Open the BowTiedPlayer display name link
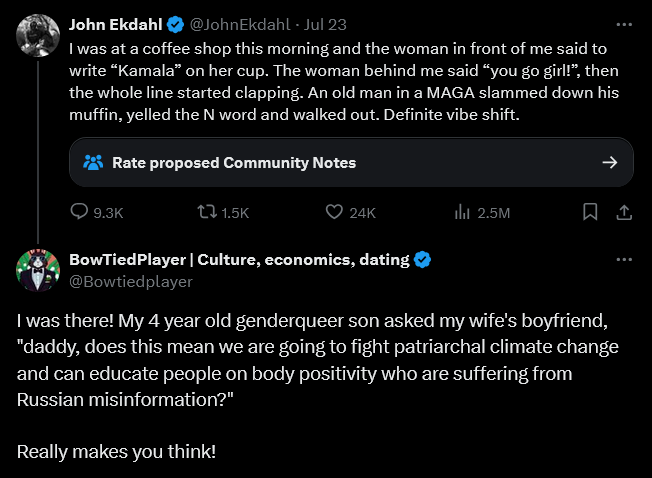 click(239, 259)
